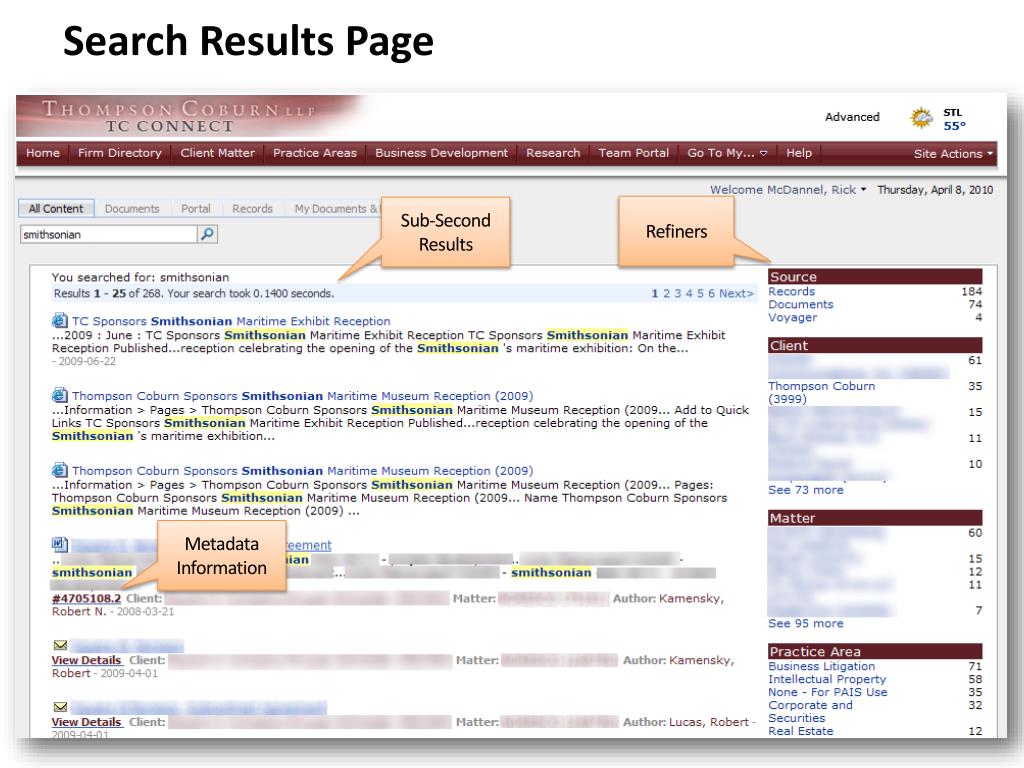Click the Source refiner heading

coord(875,276)
